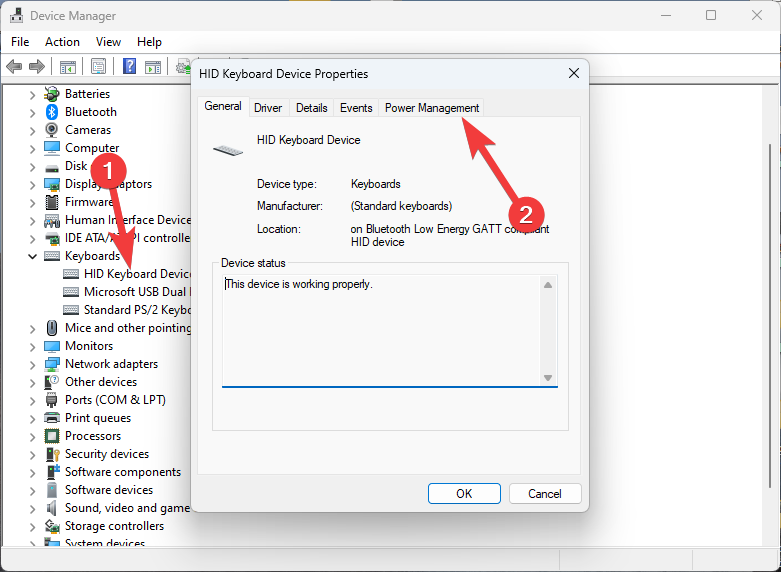Select the HID Keyboard Device tree item
Viewport: 781px width, 572px height.
(127, 274)
